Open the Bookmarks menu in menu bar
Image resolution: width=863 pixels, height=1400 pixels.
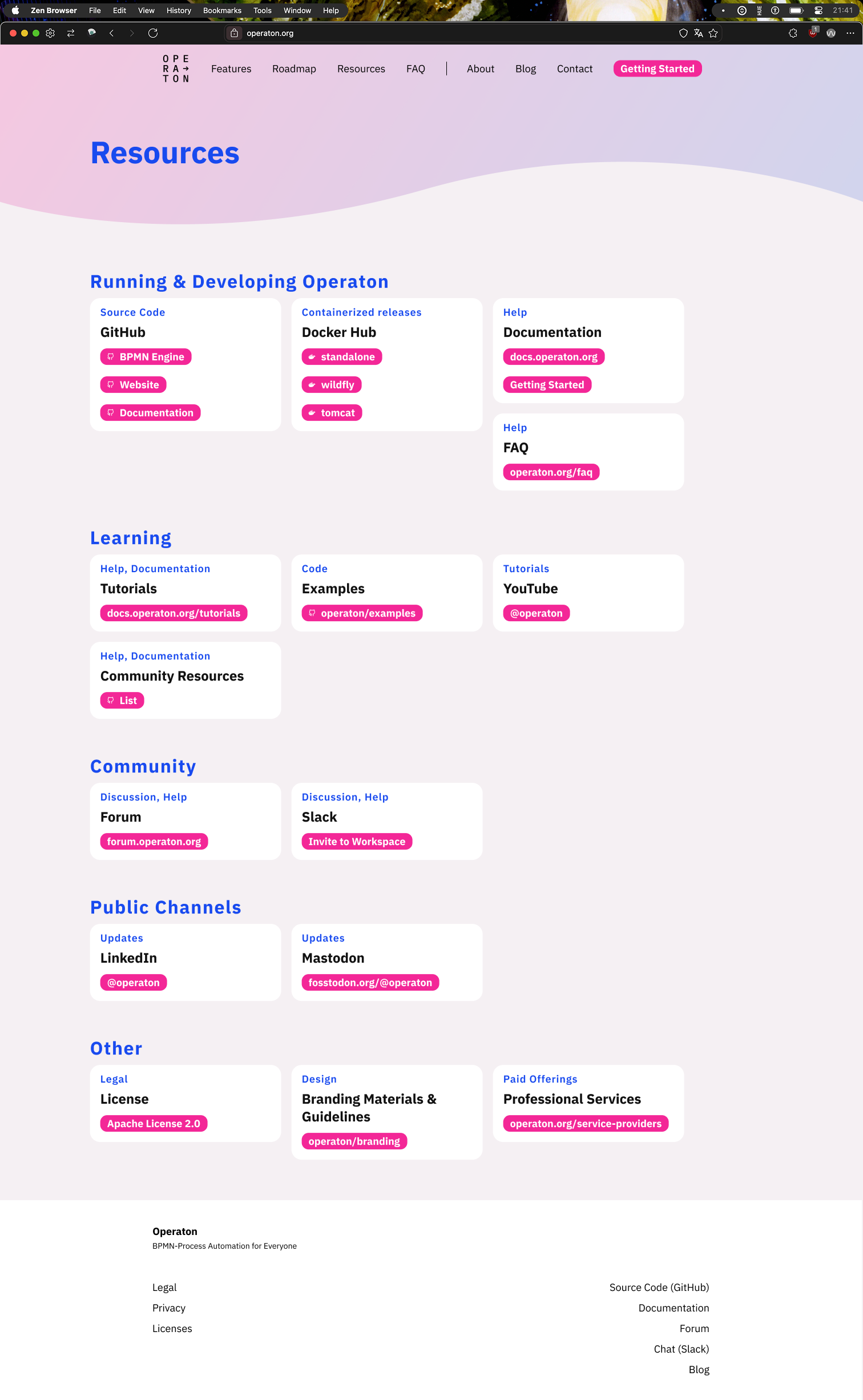pos(222,10)
